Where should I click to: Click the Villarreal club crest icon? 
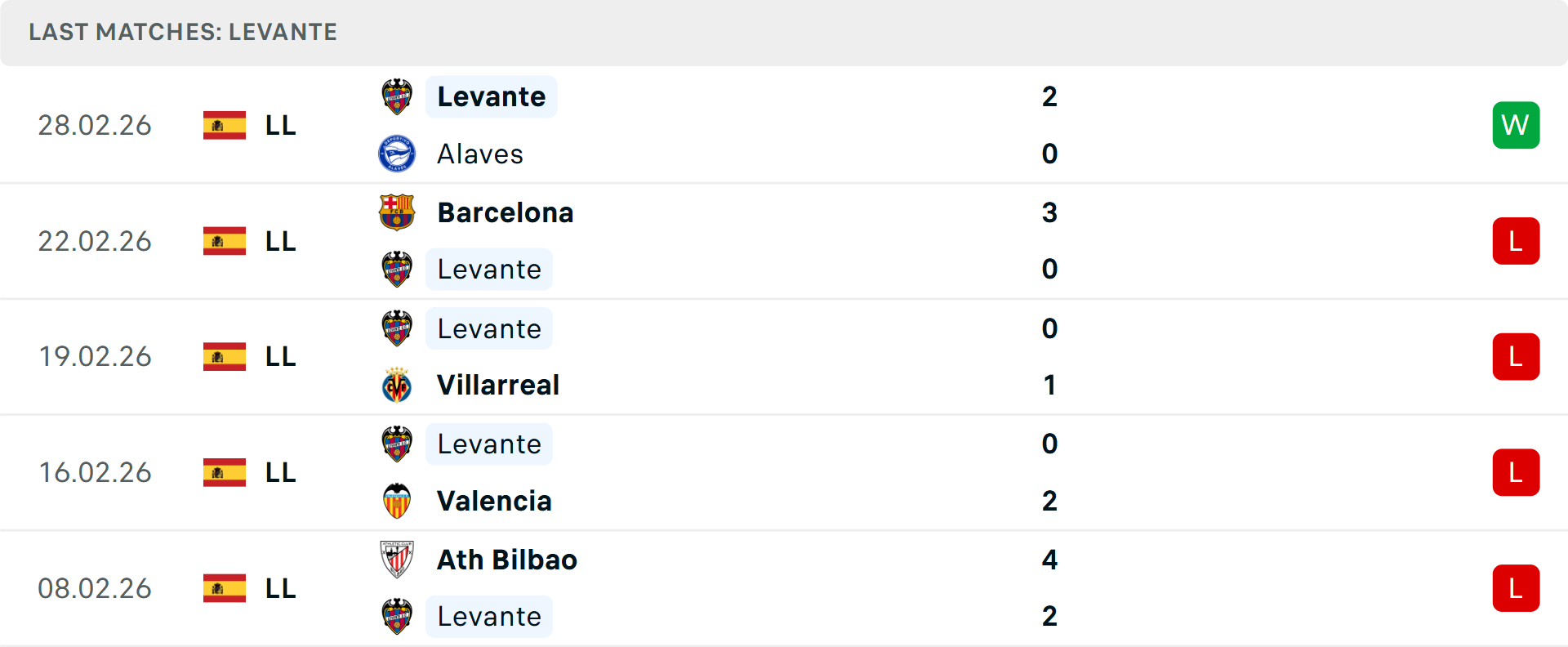pos(397,385)
